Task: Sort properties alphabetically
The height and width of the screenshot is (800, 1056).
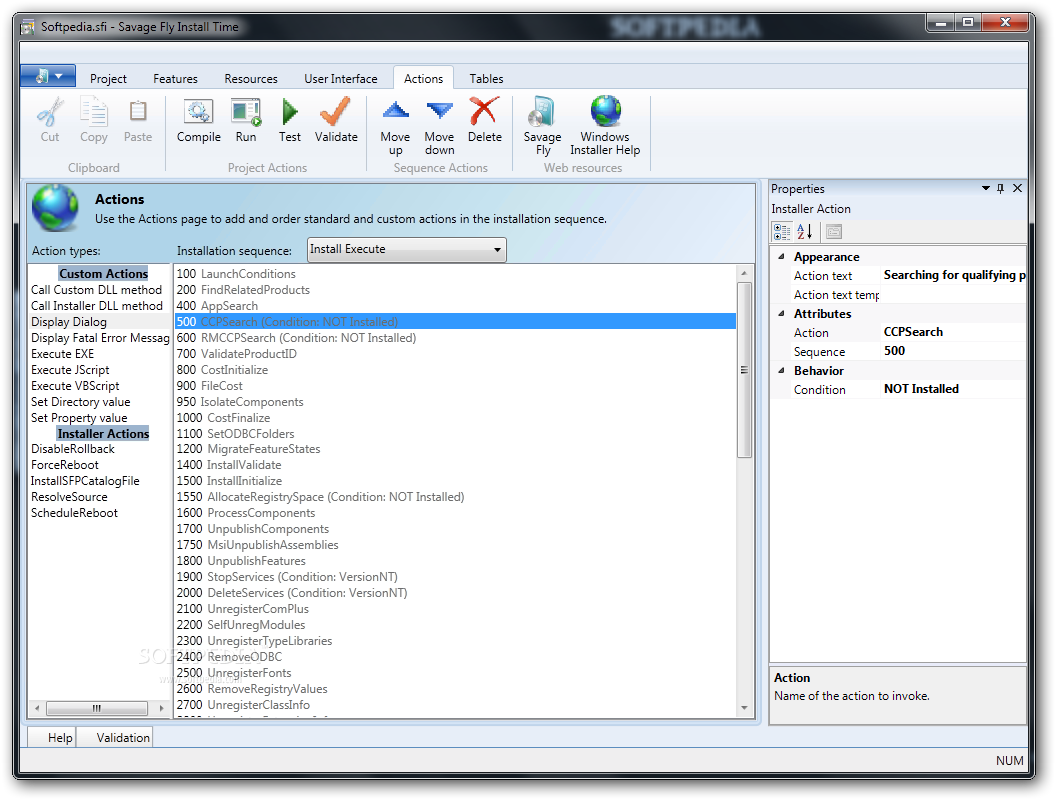Action: (804, 232)
